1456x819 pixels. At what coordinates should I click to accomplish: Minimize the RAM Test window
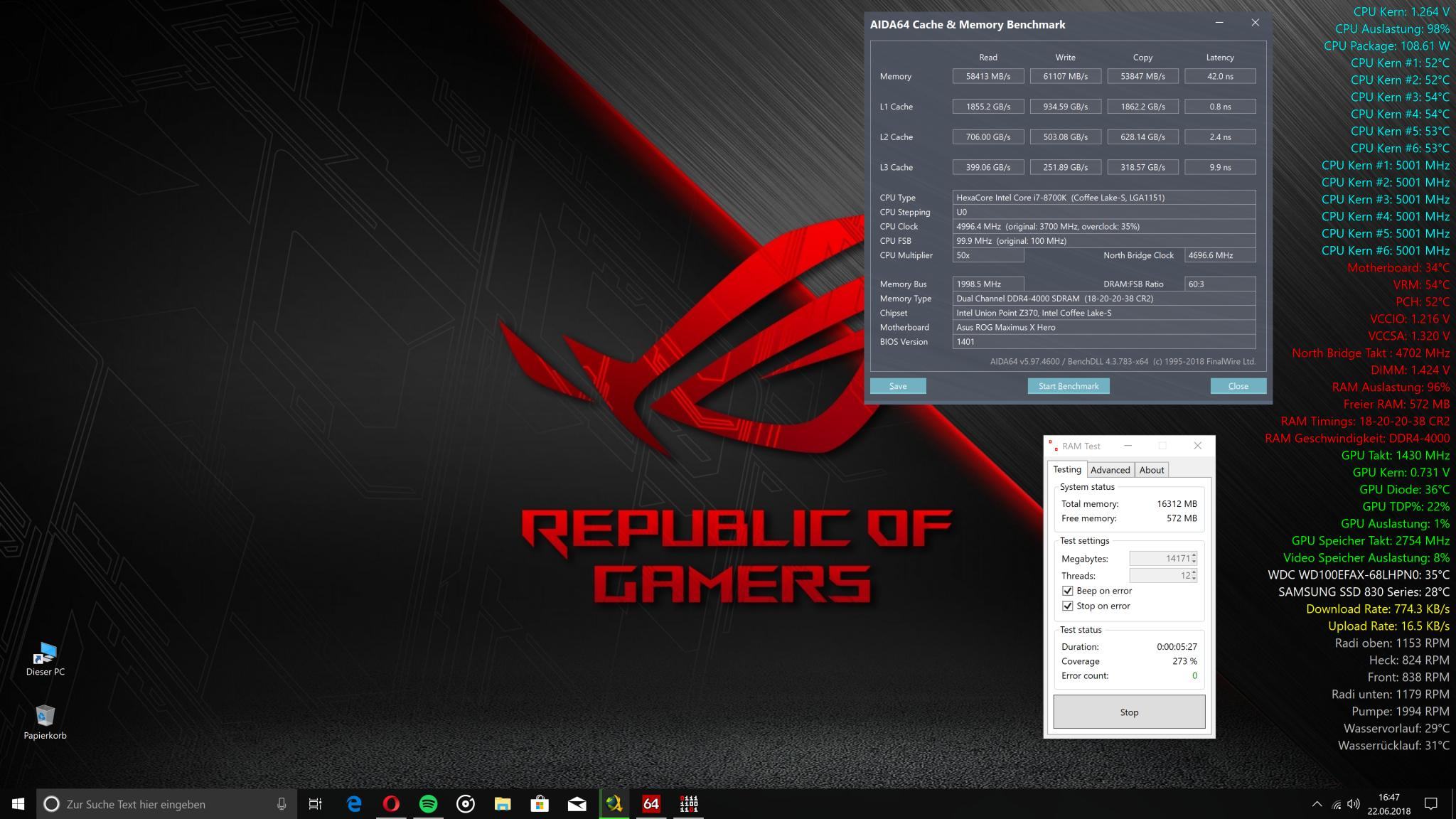click(1128, 446)
